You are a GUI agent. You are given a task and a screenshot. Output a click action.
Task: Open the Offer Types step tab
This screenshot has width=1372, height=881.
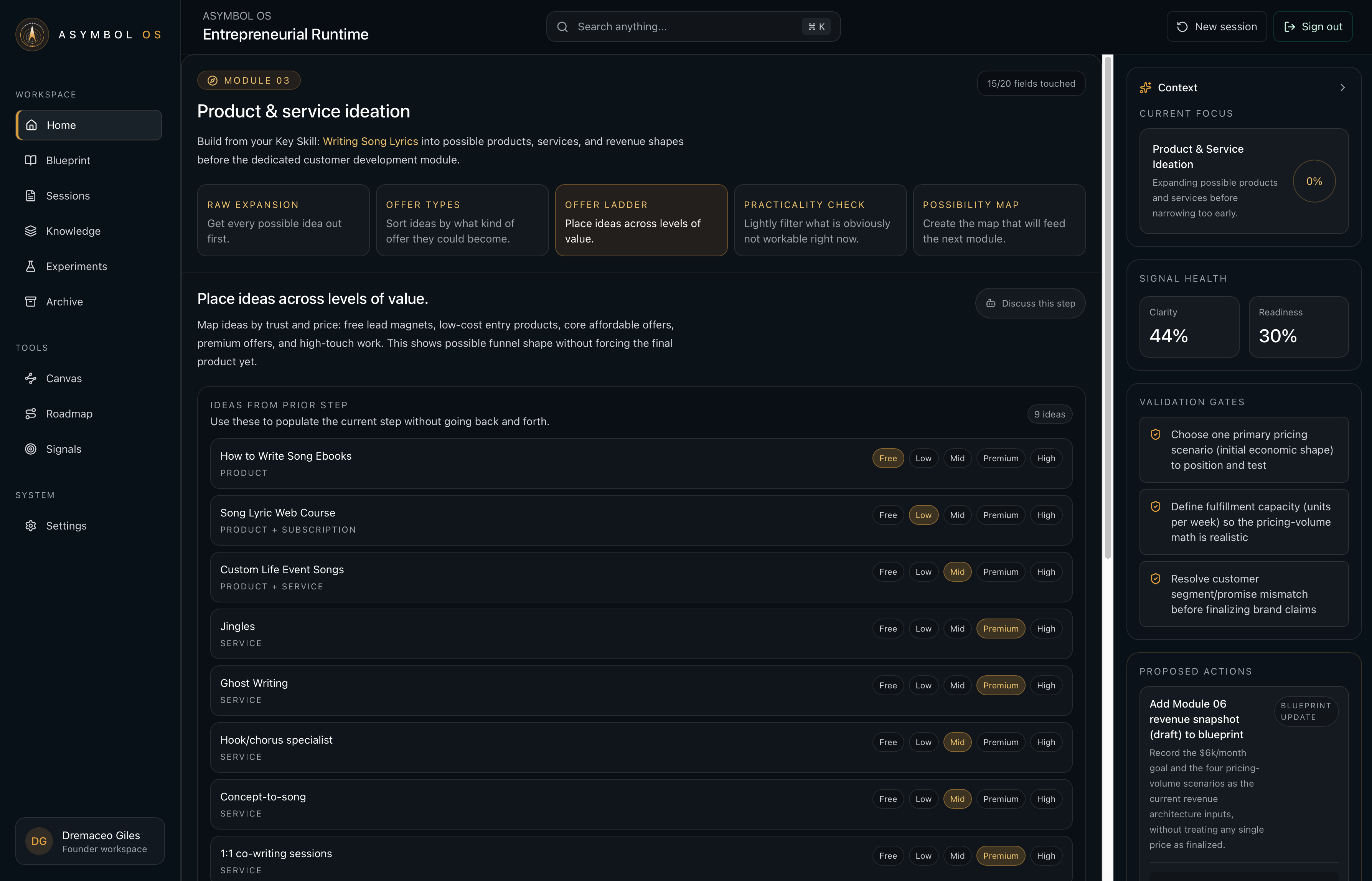tap(462, 220)
